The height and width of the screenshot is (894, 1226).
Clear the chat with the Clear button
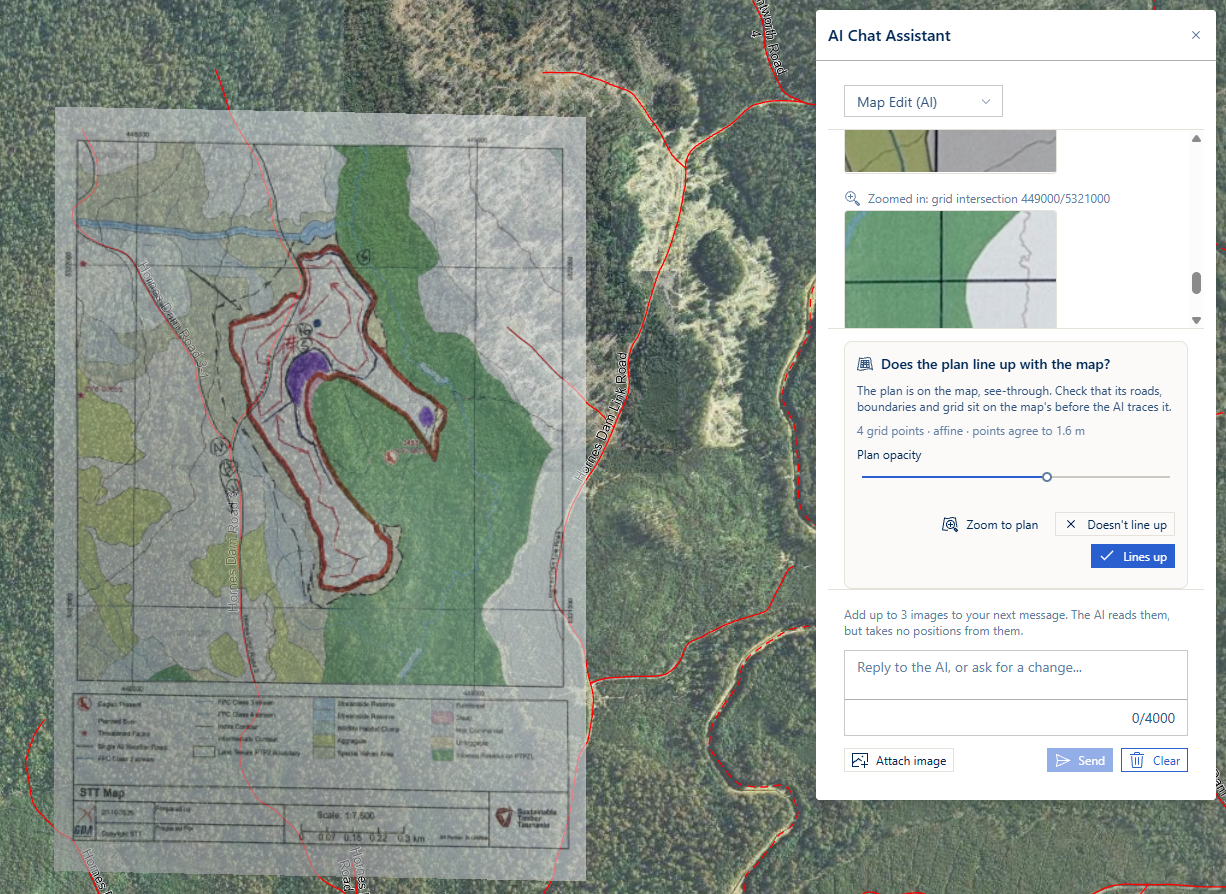coord(1155,760)
